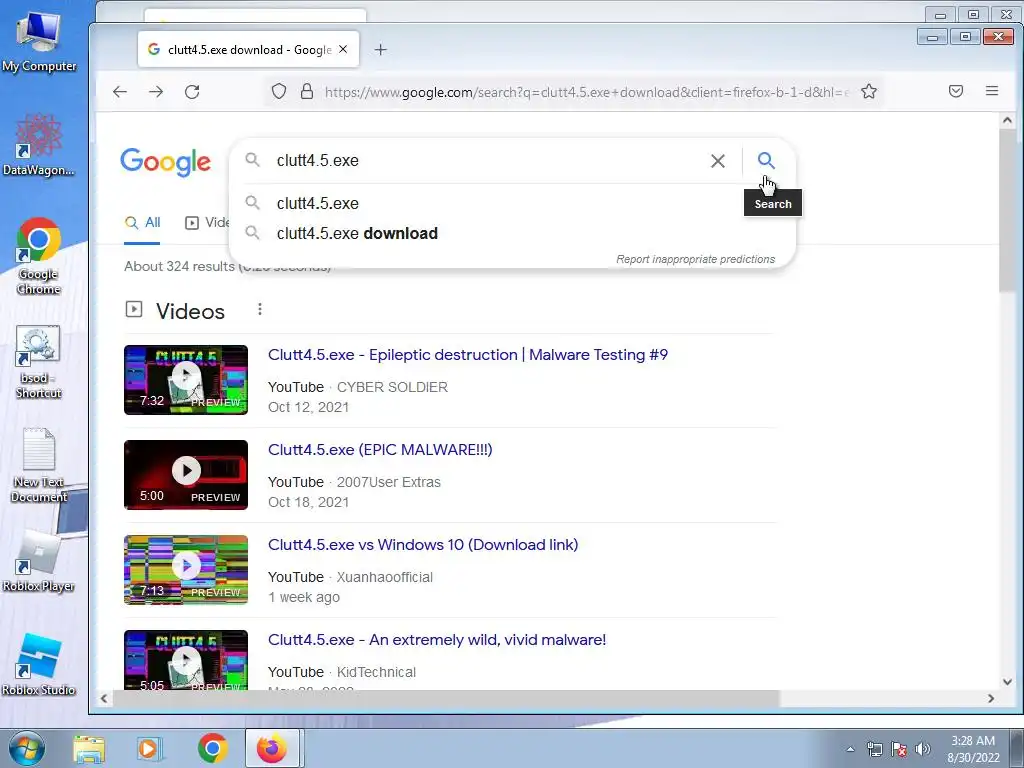
Task: Open the volume speaker tray icon
Action: coord(923,749)
